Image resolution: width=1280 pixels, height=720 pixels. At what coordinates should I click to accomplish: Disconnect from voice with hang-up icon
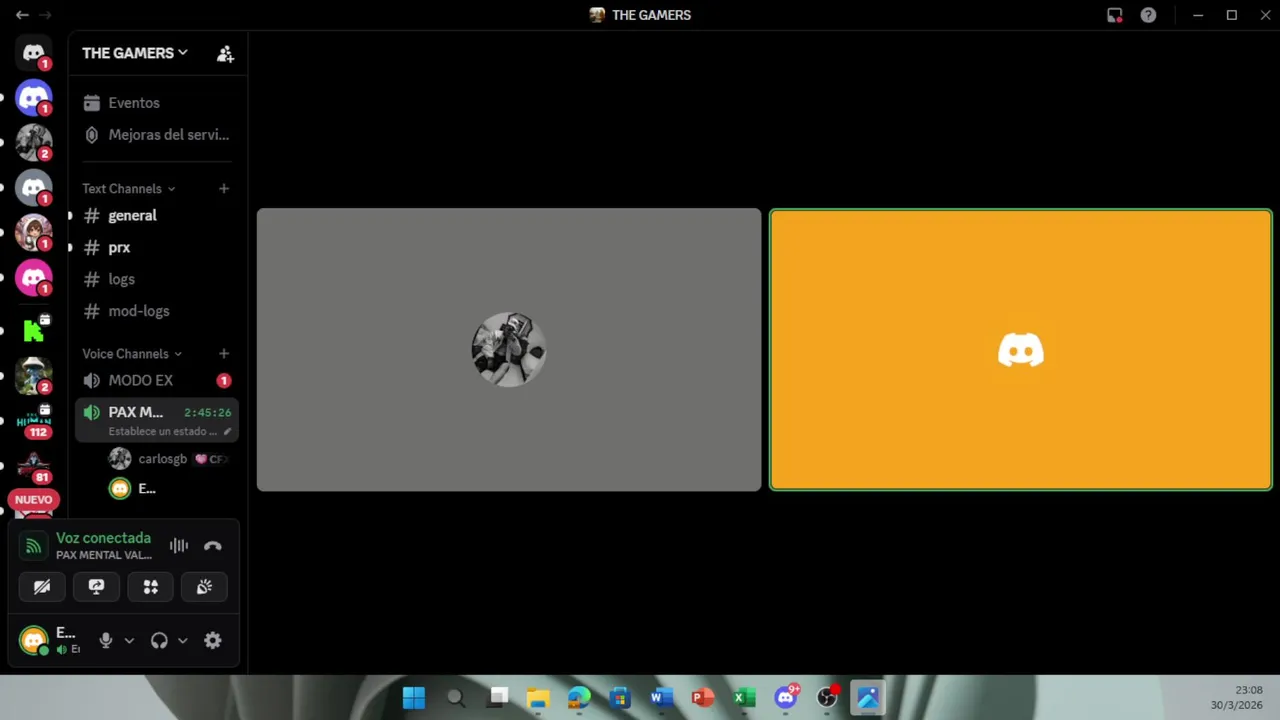coord(212,546)
